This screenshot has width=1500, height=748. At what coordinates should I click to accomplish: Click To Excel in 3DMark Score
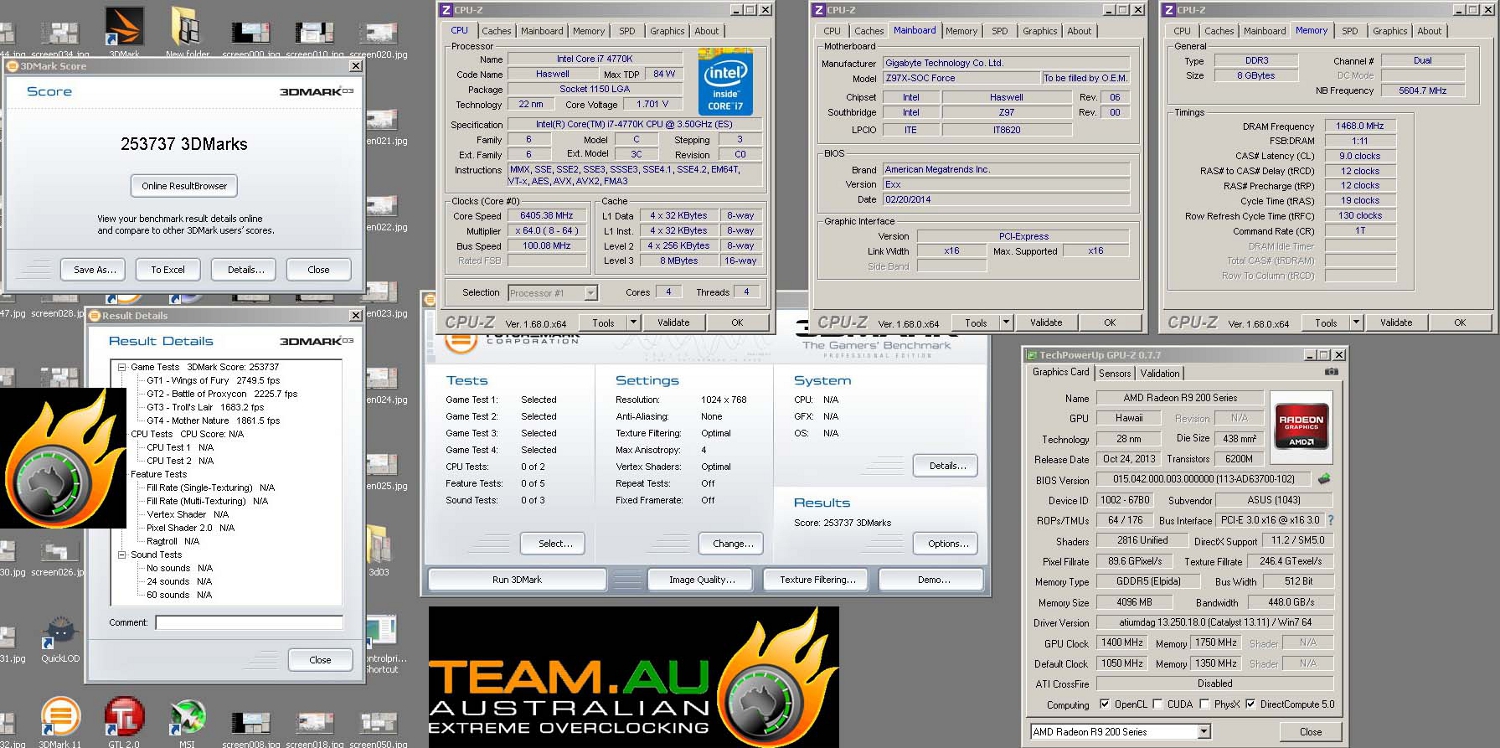click(x=168, y=270)
